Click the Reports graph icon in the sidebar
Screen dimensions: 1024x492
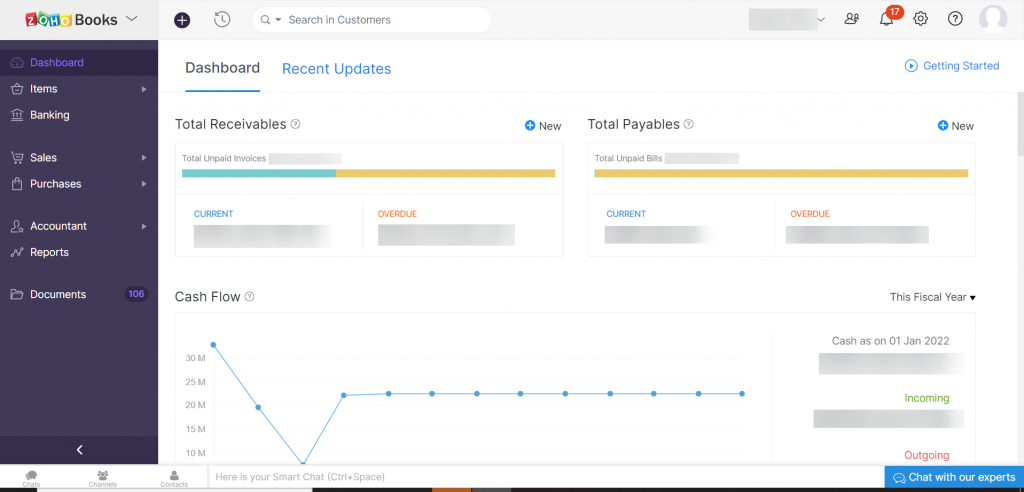coord(17,252)
